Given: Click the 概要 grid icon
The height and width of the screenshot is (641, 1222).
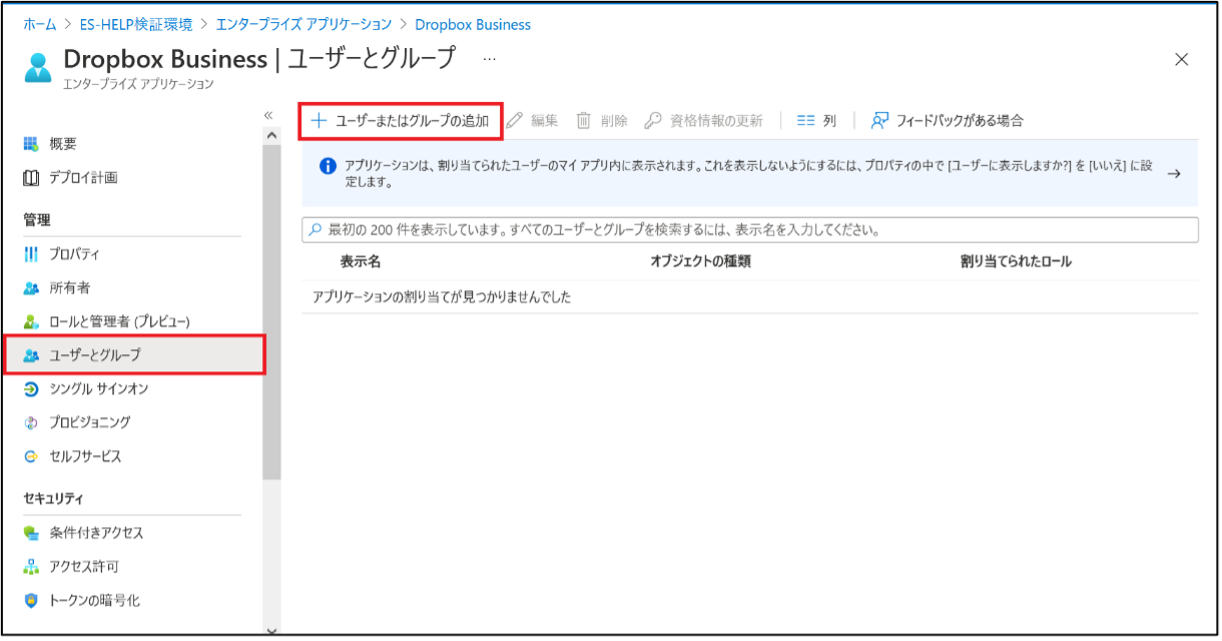Looking at the screenshot, I should (x=31, y=144).
